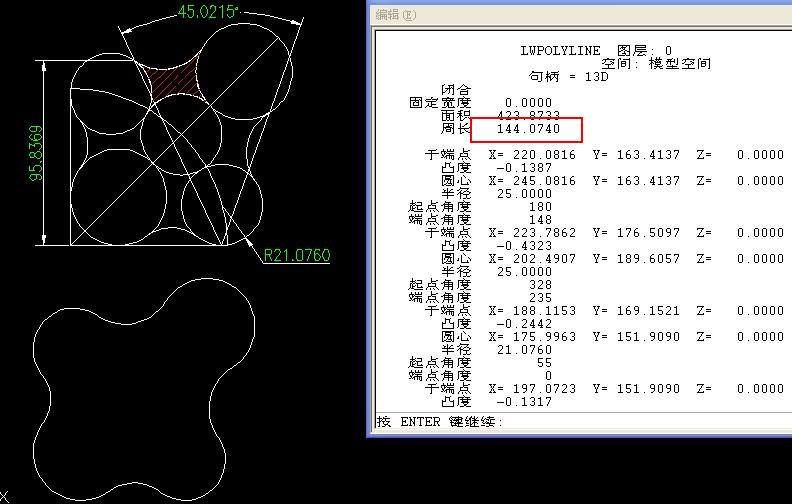Click the 端点角度 value 235

tap(540, 298)
